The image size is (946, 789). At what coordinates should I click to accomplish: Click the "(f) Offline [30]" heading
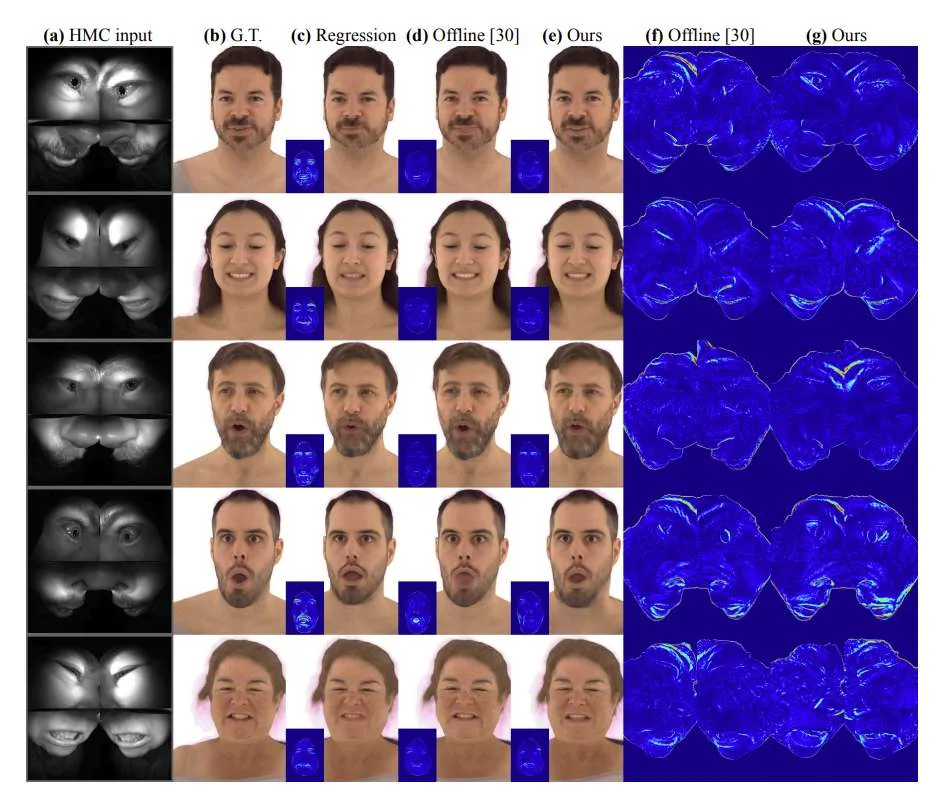700,36
